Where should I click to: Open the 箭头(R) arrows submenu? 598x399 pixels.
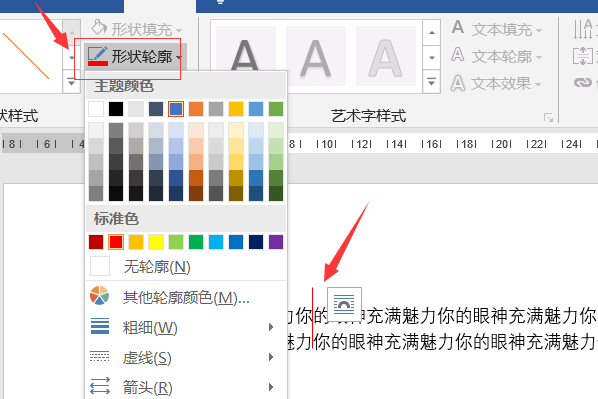tap(186, 387)
